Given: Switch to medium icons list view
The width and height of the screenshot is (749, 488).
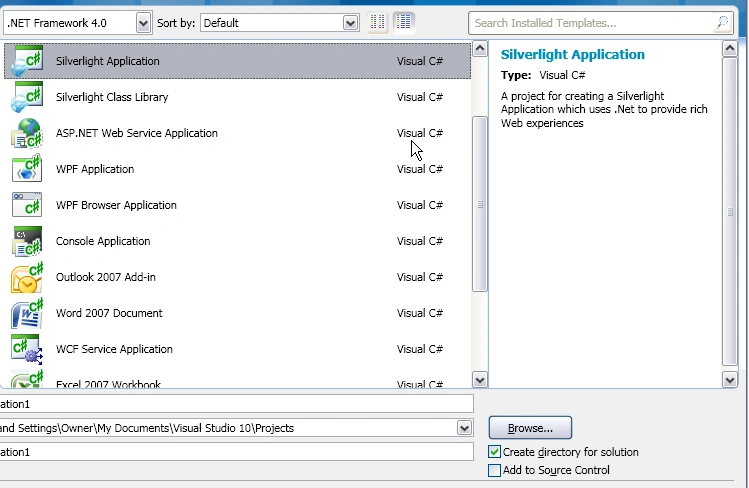Looking at the screenshot, I should coord(404,22).
